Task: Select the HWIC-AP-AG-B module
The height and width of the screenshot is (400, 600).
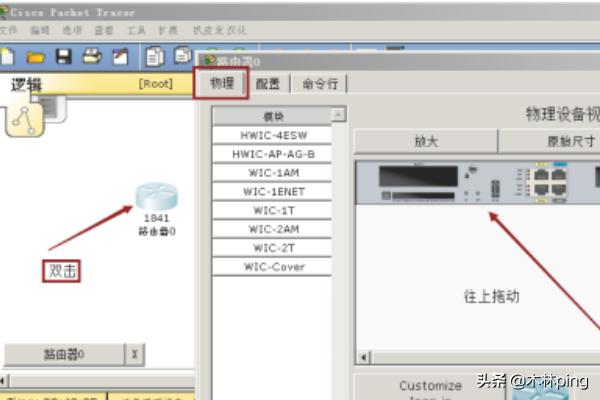Action: tap(272, 154)
